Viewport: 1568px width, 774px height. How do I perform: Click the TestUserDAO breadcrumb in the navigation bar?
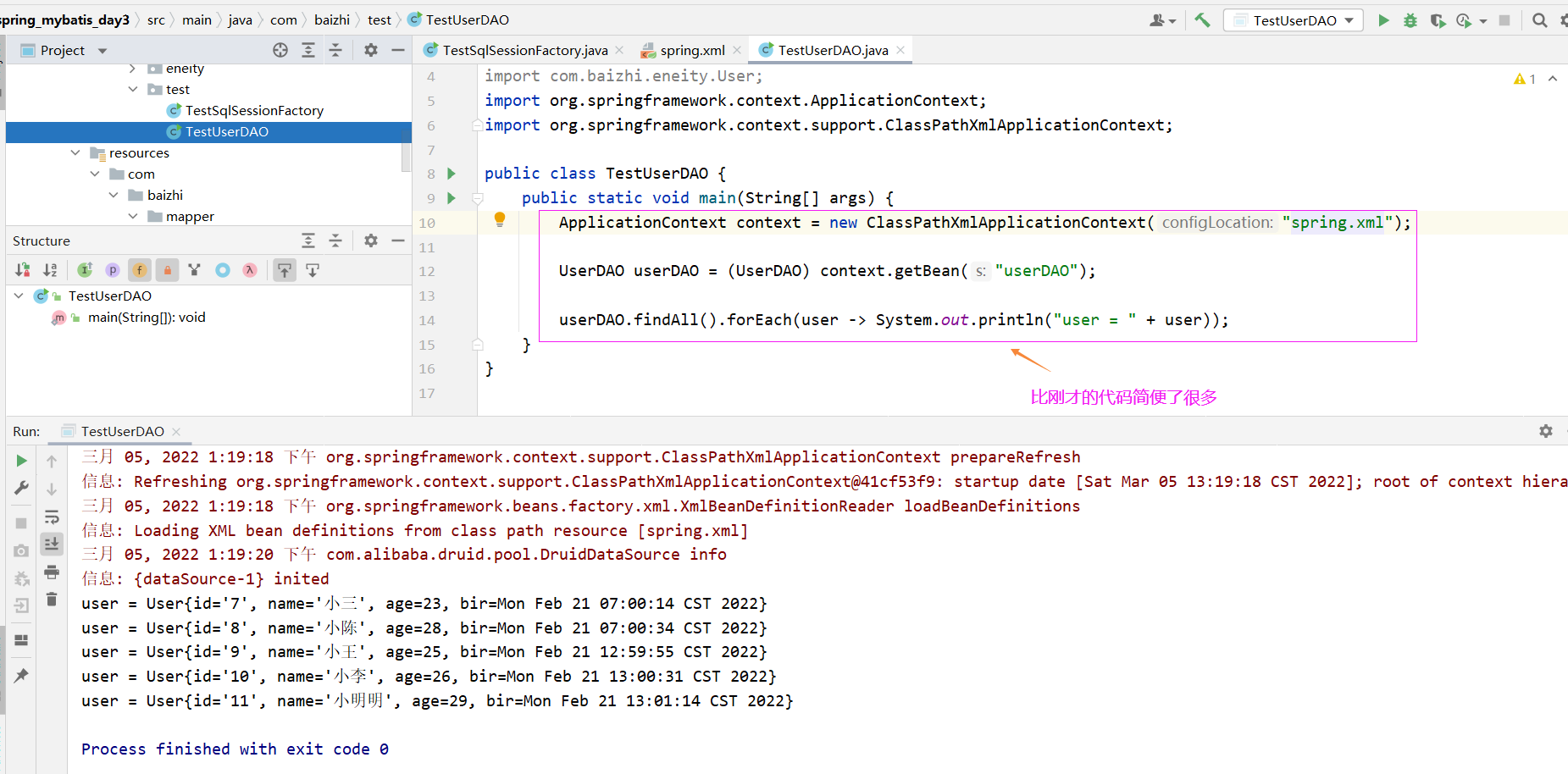coord(458,19)
